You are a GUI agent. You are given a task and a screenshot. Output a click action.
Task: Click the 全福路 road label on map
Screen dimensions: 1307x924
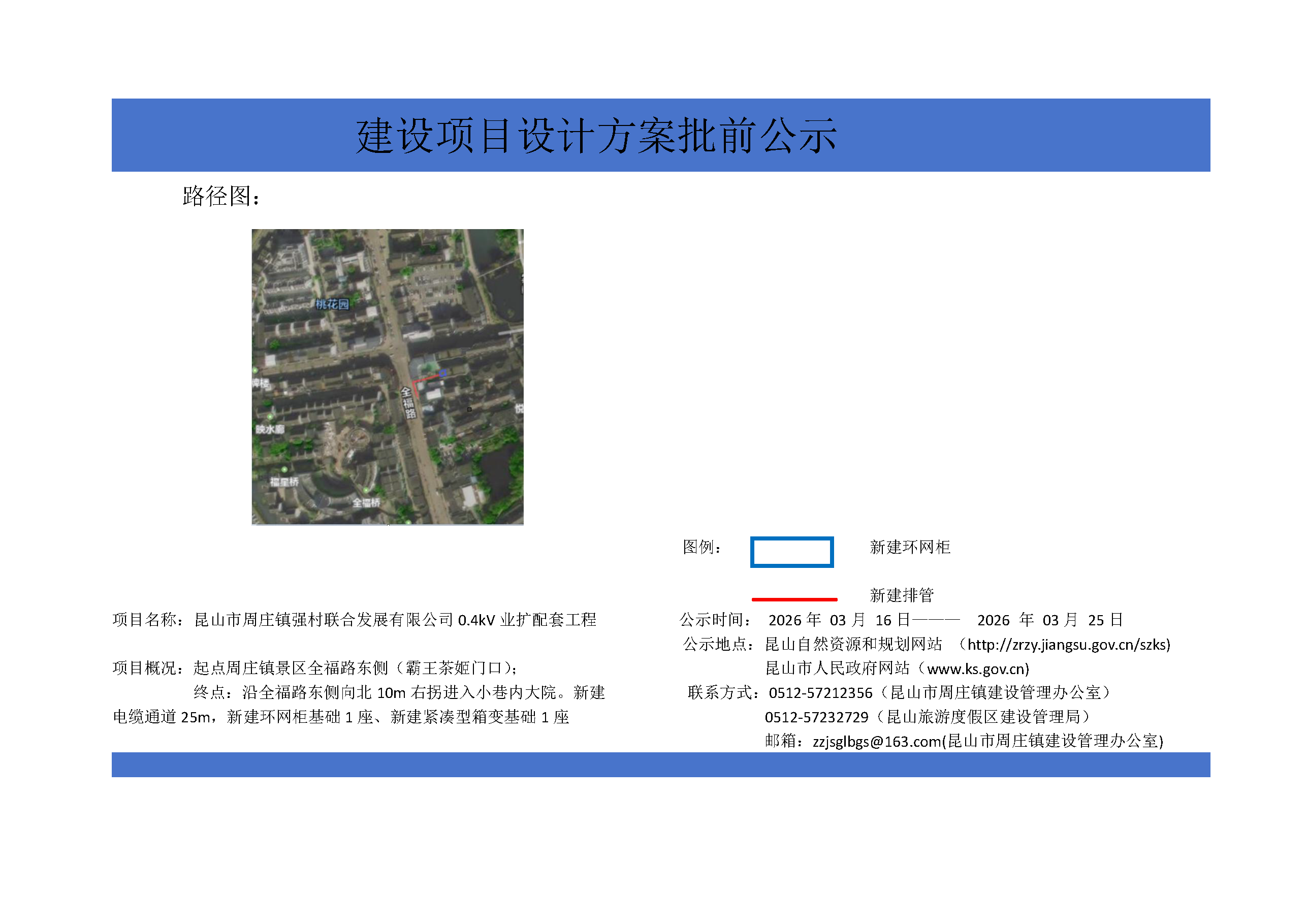click(408, 402)
